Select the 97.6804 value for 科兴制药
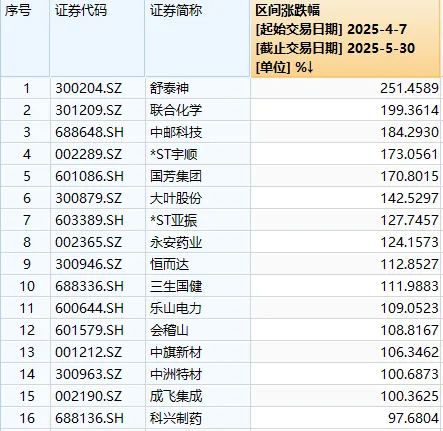The width and height of the screenshot is (443, 431). point(413,418)
